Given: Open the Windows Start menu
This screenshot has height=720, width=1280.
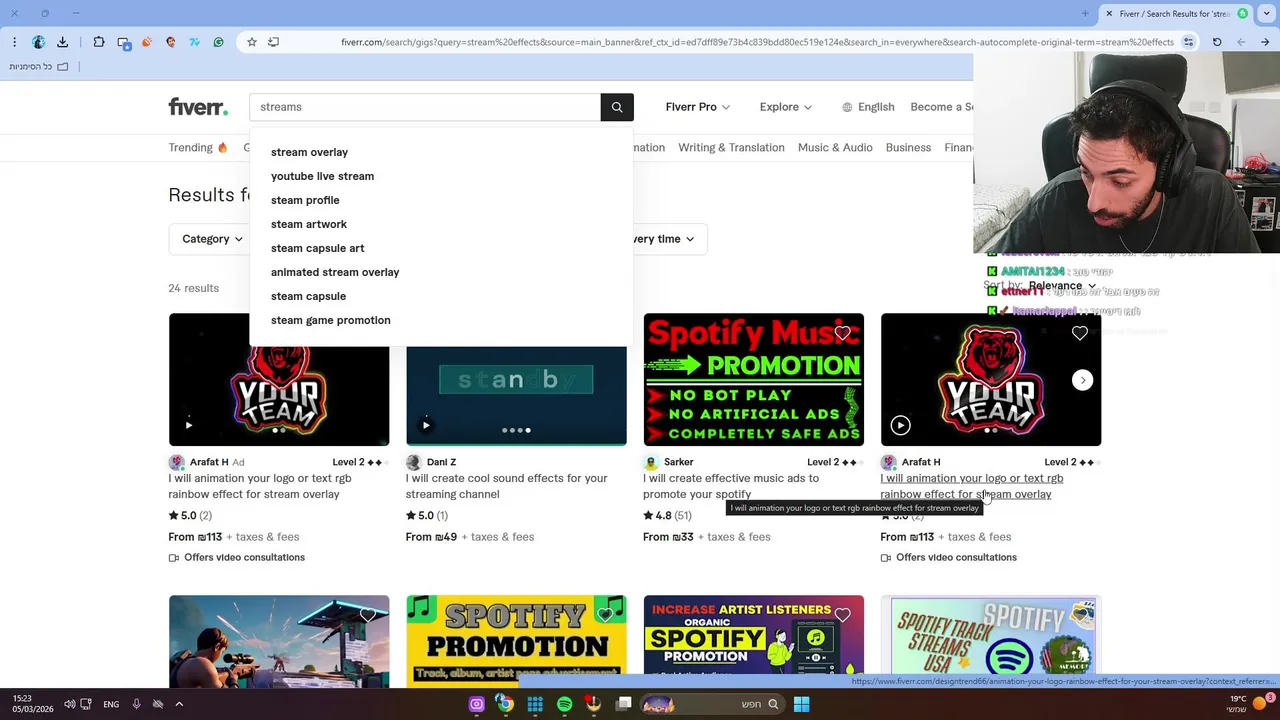Looking at the screenshot, I should [801, 704].
